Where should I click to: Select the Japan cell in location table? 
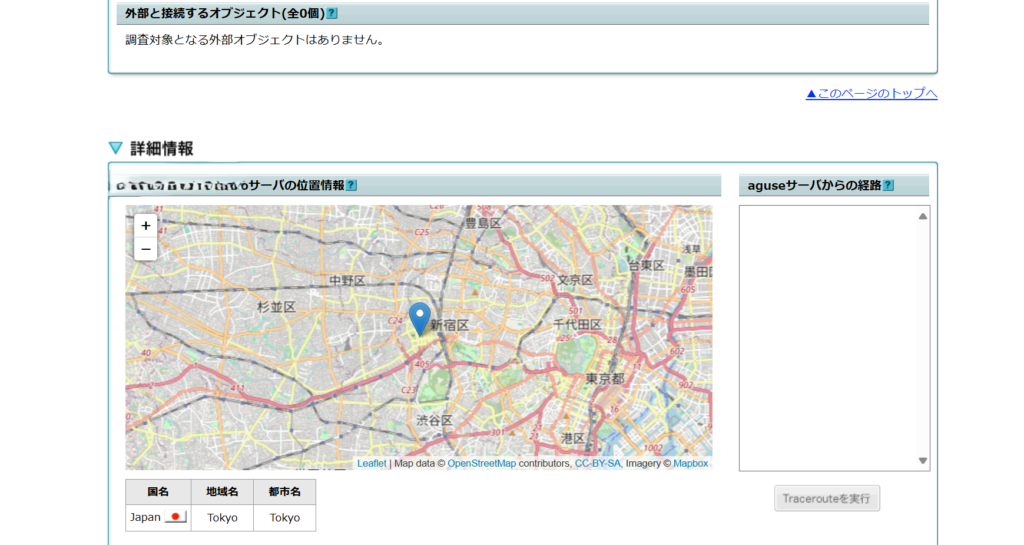tap(158, 518)
